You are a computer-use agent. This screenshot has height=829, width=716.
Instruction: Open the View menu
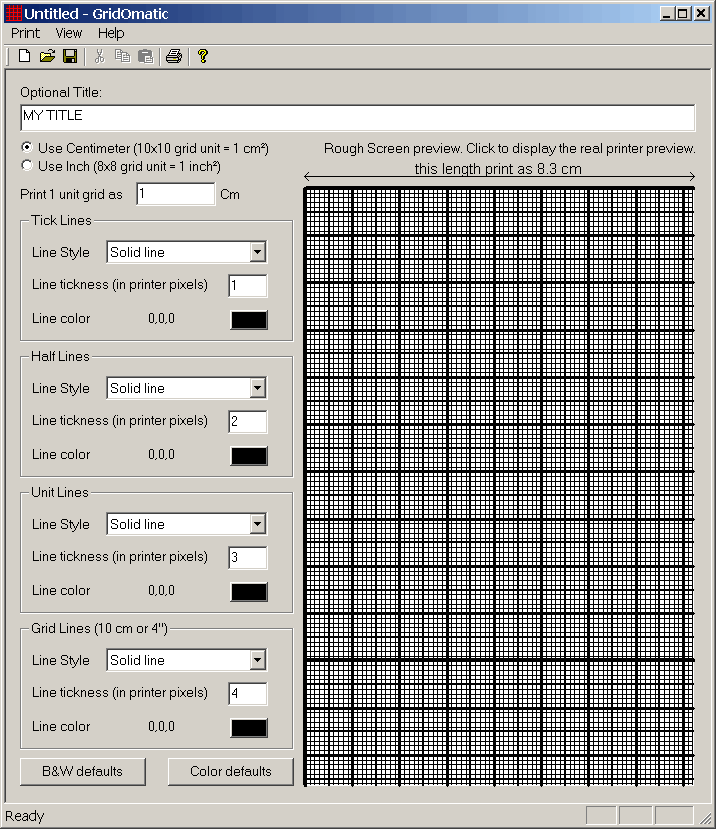[x=69, y=33]
